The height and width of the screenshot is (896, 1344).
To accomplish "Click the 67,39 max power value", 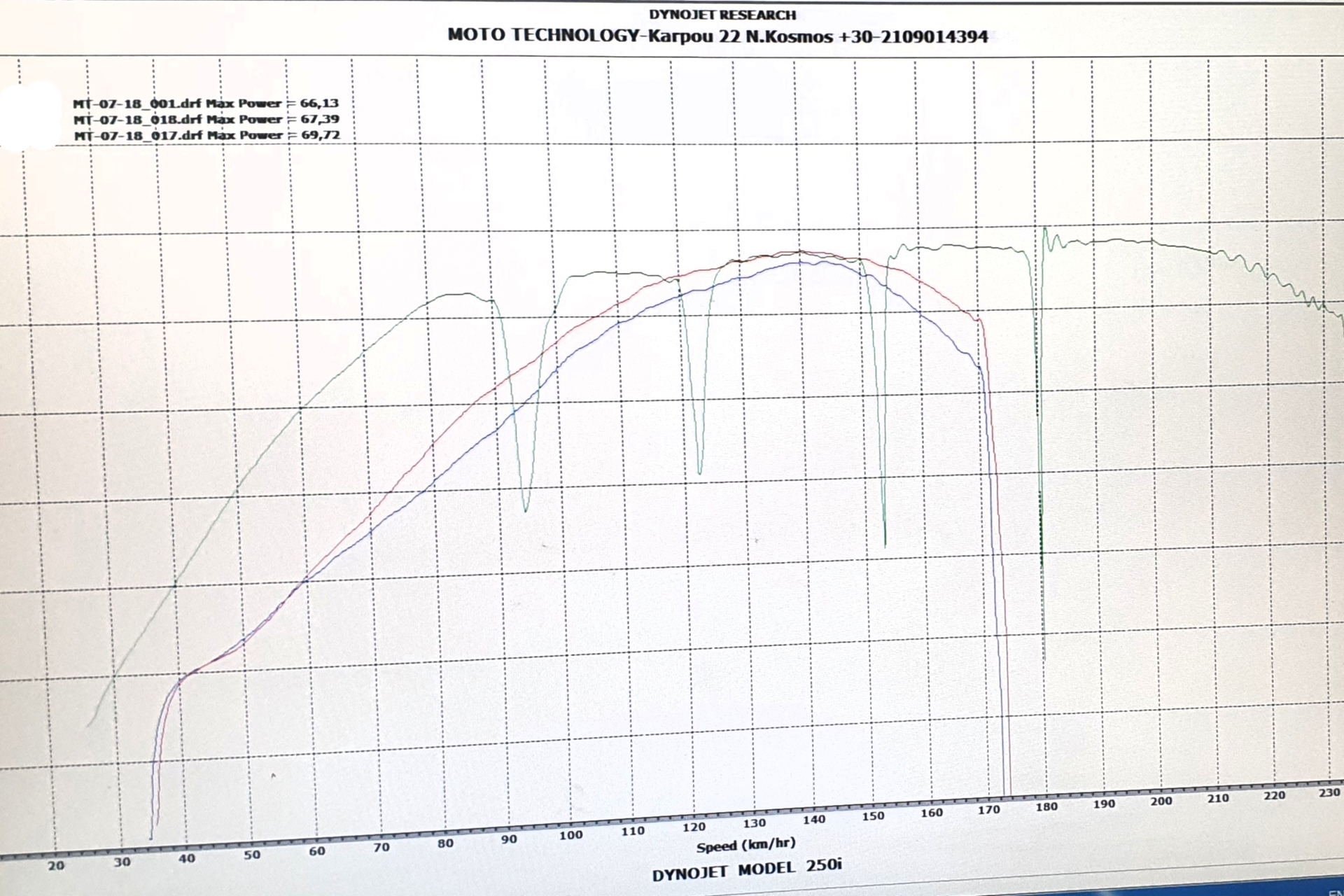I will pyautogui.click(x=320, y=119).
